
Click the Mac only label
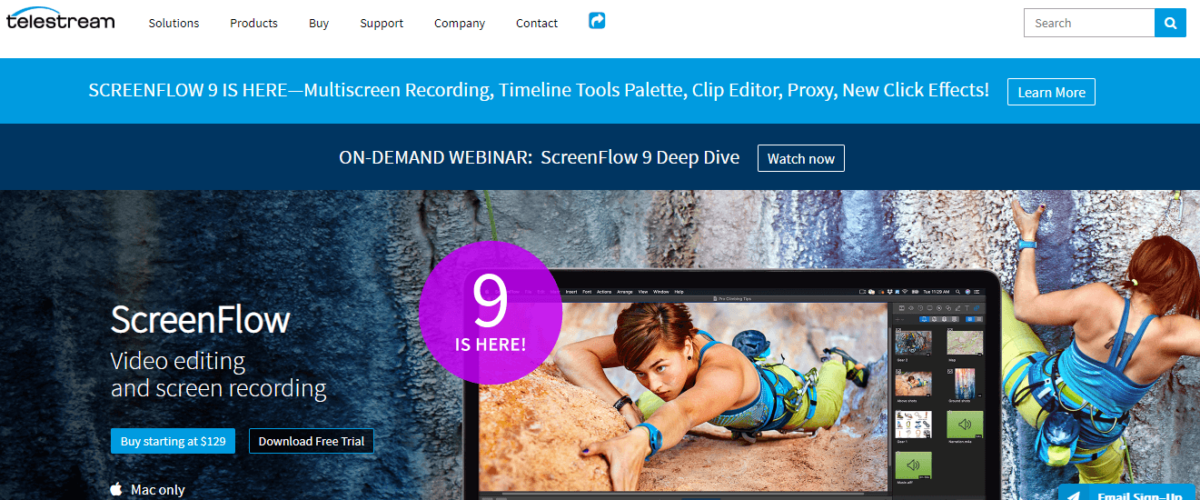tap(158, 490)
